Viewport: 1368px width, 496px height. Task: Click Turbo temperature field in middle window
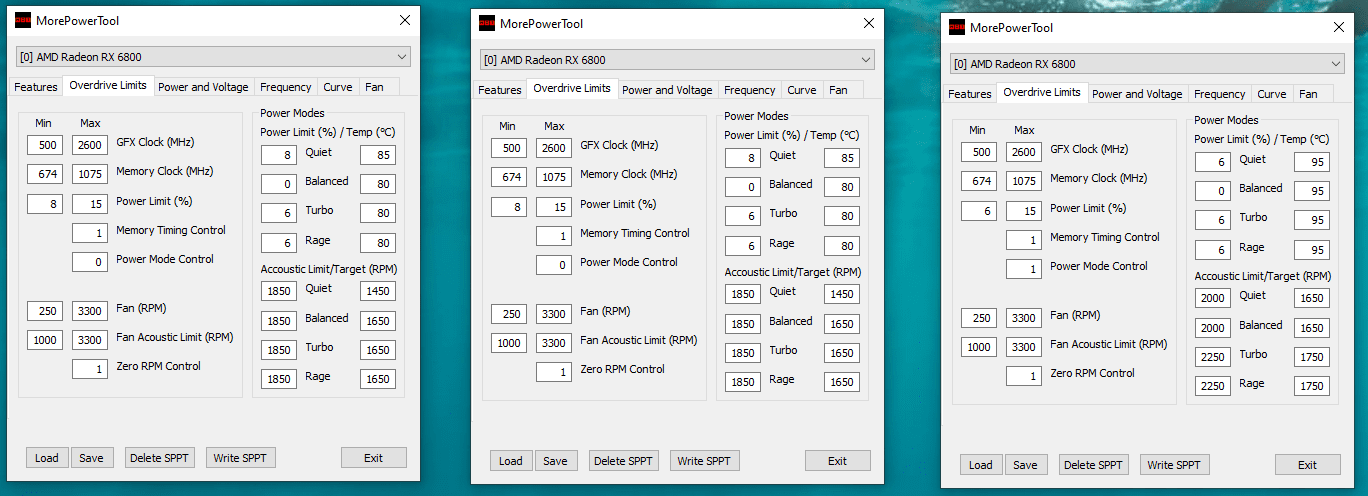click(842, 216)
